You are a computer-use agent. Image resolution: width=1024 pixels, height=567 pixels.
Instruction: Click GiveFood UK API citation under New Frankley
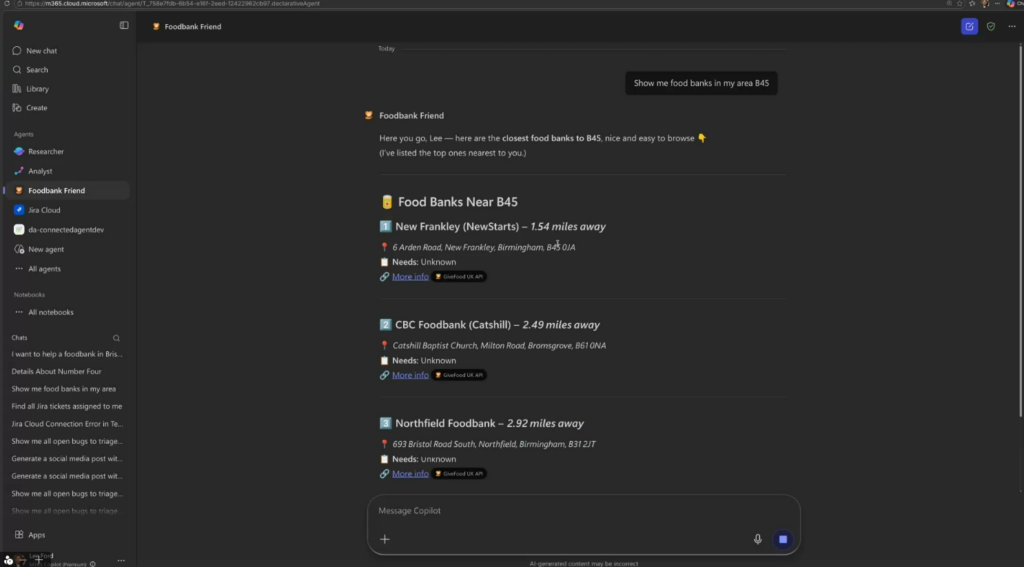click(459, 277)
